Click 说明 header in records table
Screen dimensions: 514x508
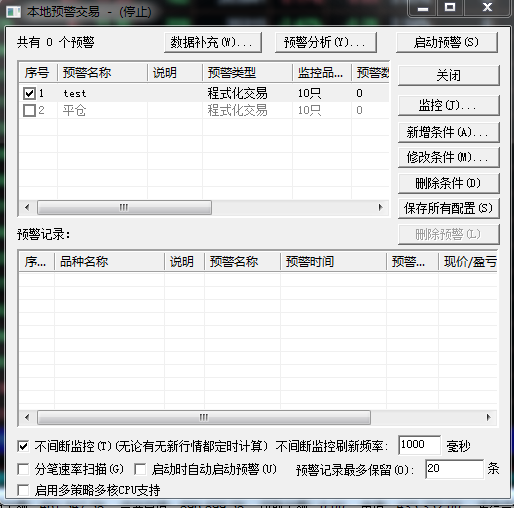(x=184, y=262)
